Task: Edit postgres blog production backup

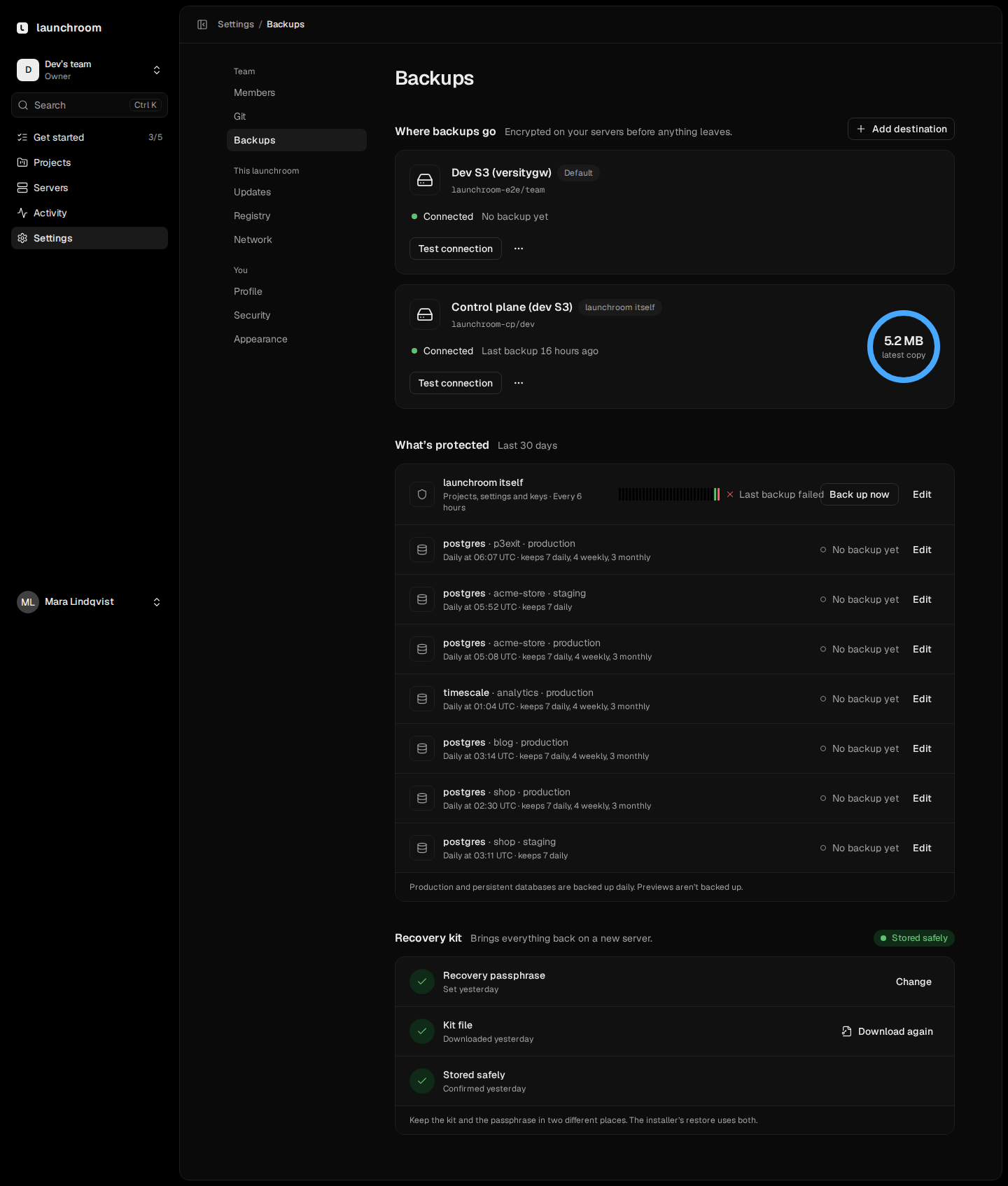Action: click(x=922, y=748)
